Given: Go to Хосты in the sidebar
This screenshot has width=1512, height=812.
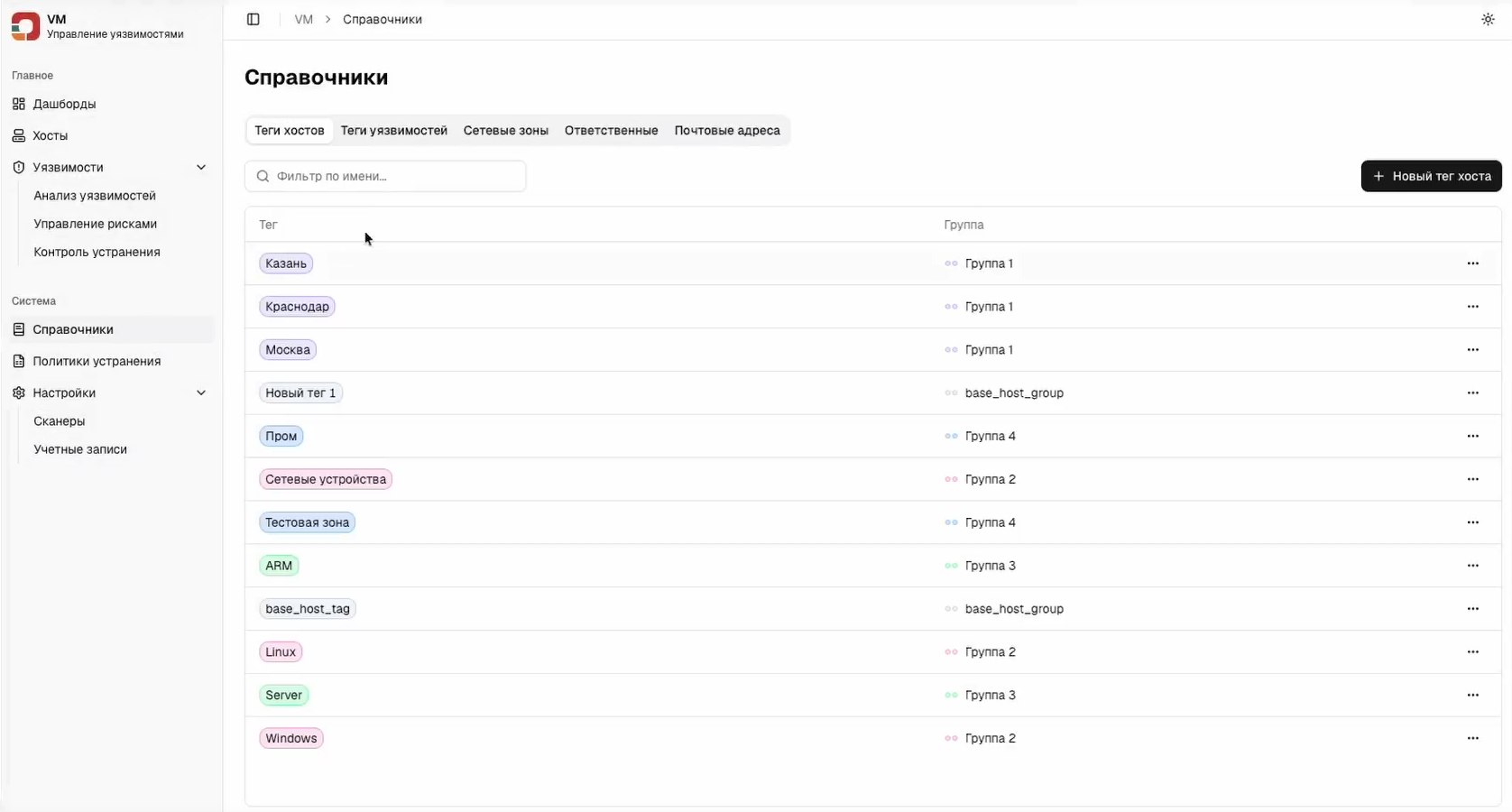Looking at the screenshot, I should click(50, 135).
